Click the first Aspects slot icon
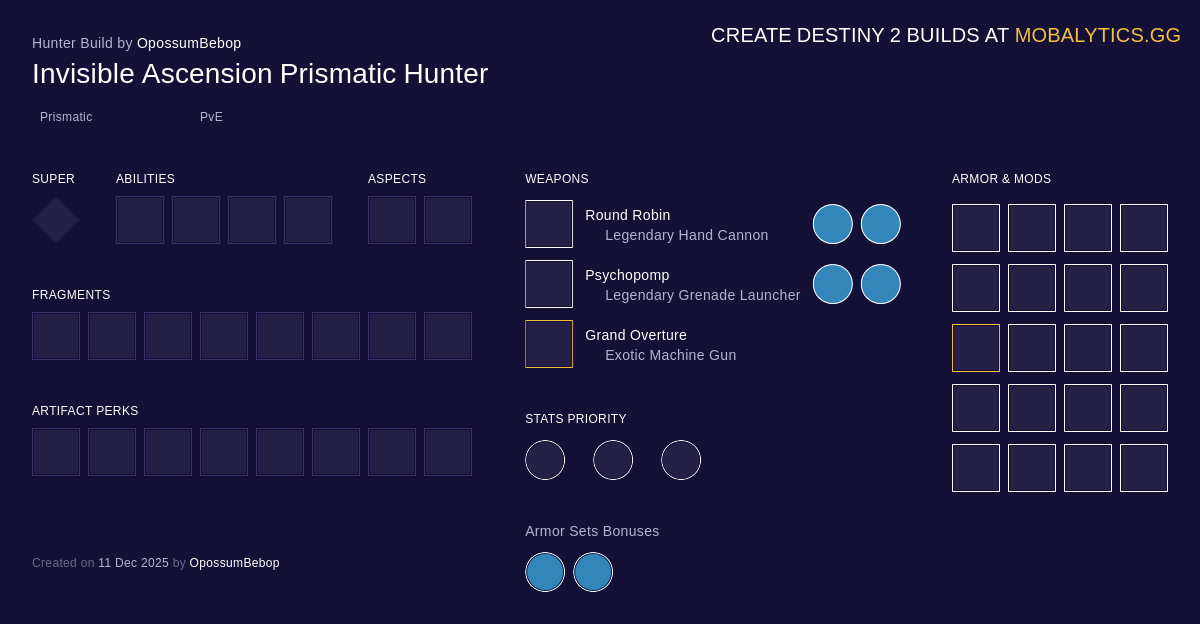The width and height of the screenshot is (1200, 624). tap(392, 220)
